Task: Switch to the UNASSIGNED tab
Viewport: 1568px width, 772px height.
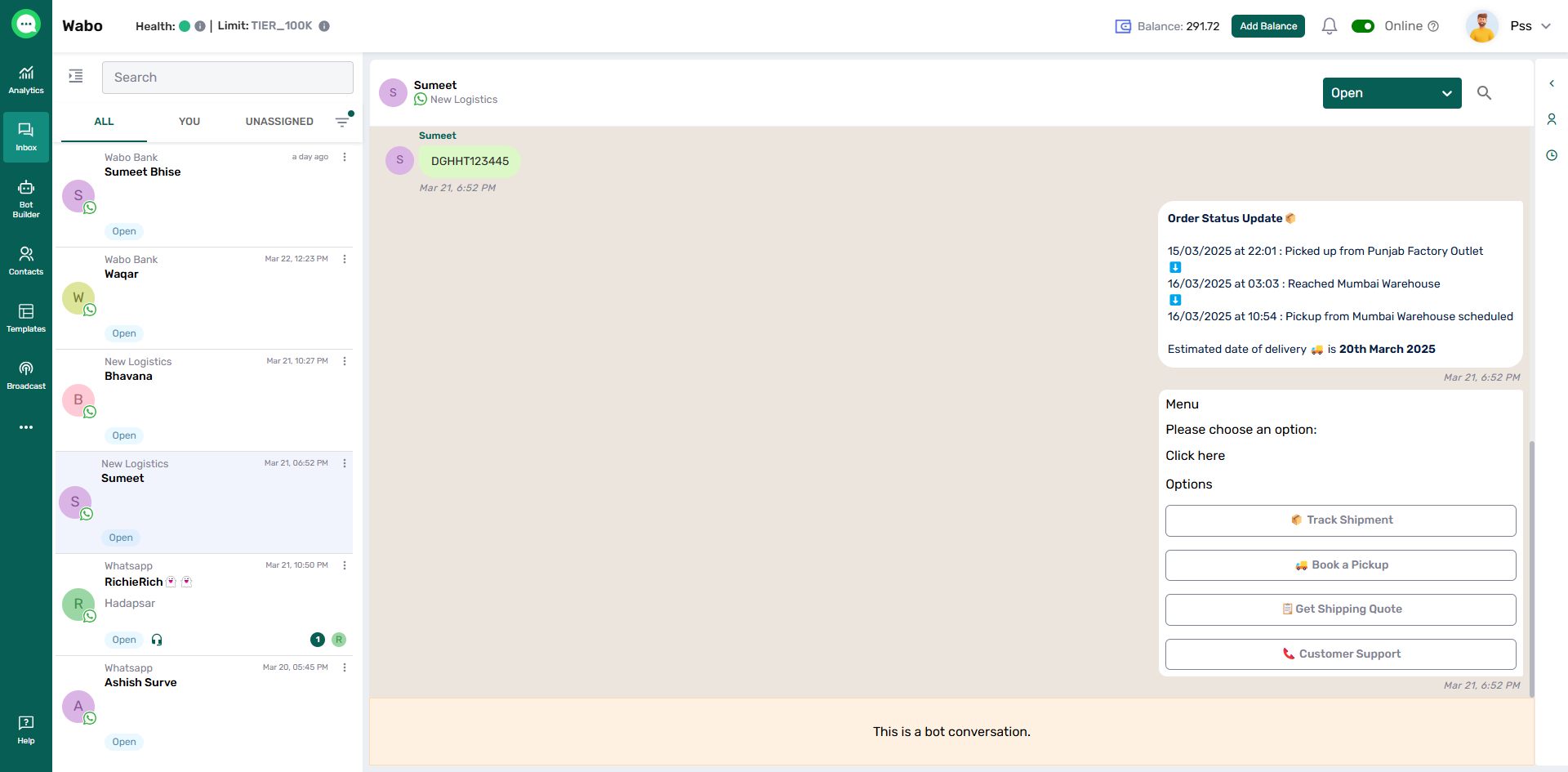Action: point(279,122)
